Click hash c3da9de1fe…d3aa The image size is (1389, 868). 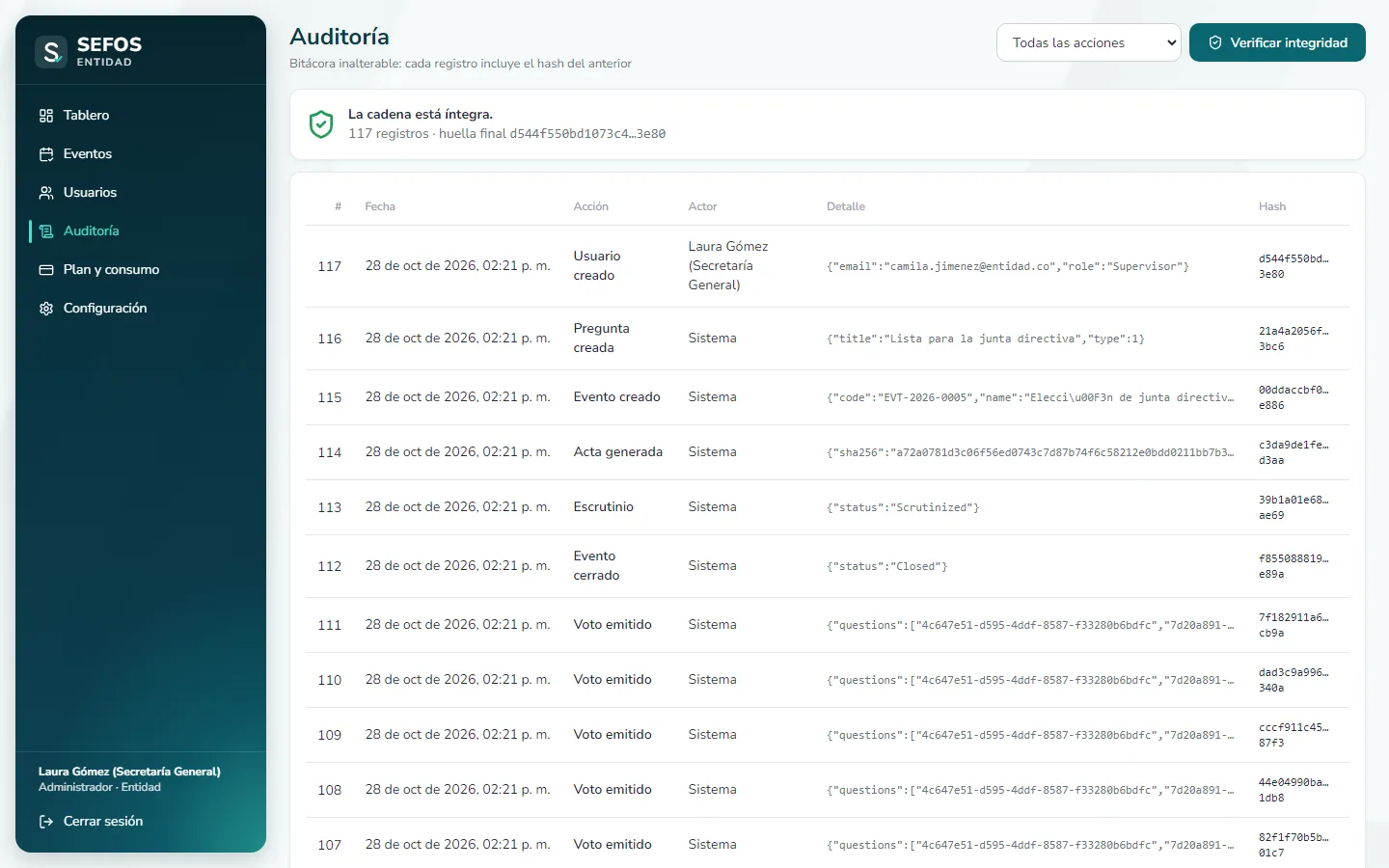click(1294, 452)
